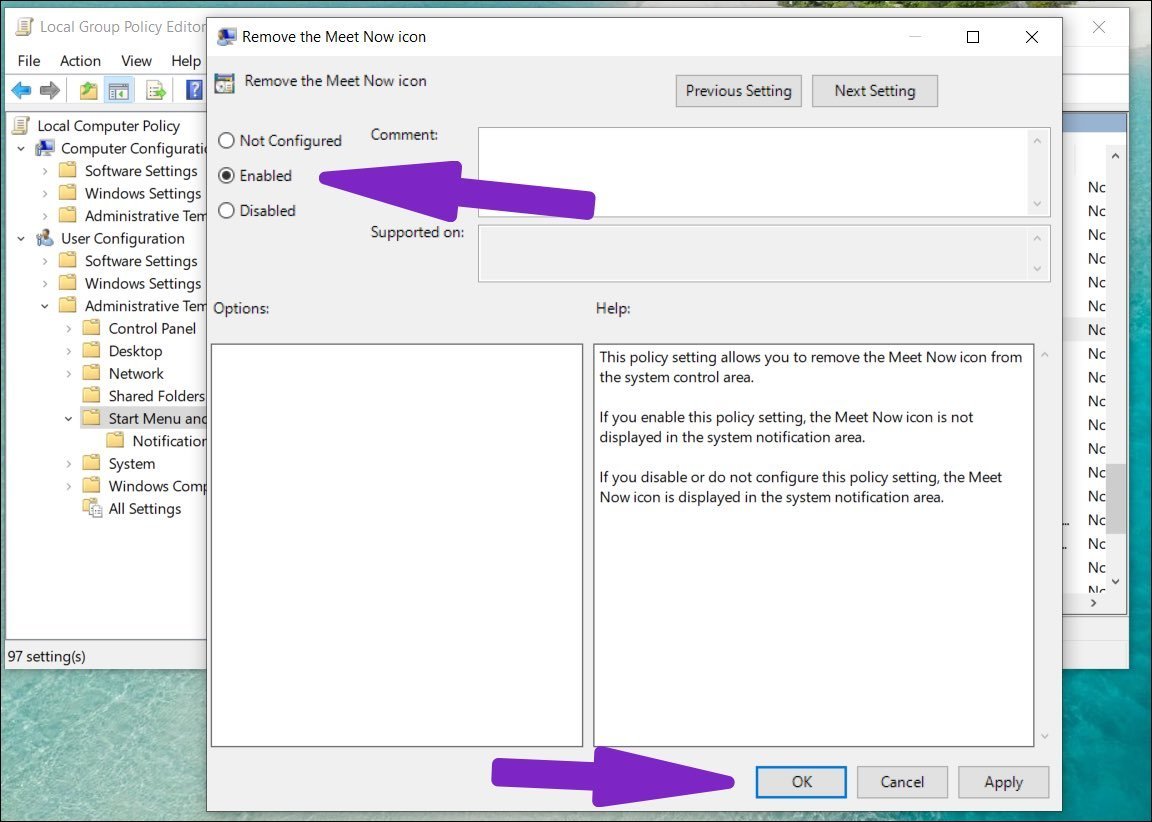
Task: Expand the Network tree node
Action: (x=68, y=374)
